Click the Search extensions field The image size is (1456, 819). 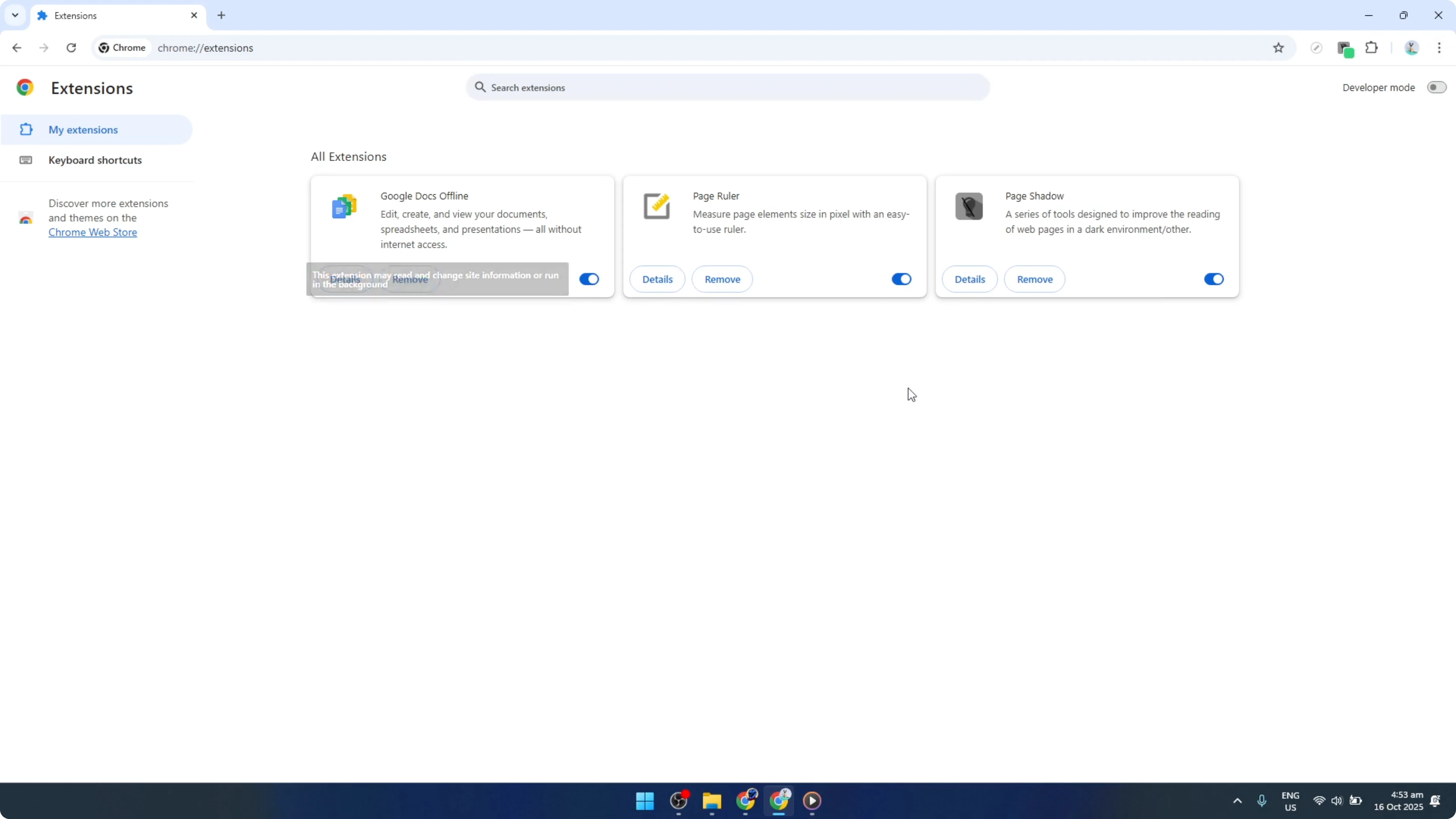pos(728,87)
